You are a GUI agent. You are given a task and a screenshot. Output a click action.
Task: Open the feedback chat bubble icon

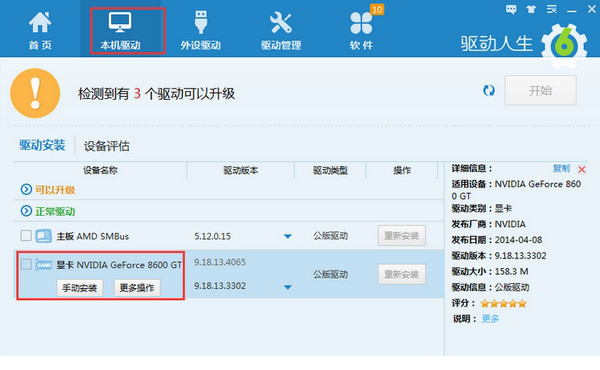(511, 9)
